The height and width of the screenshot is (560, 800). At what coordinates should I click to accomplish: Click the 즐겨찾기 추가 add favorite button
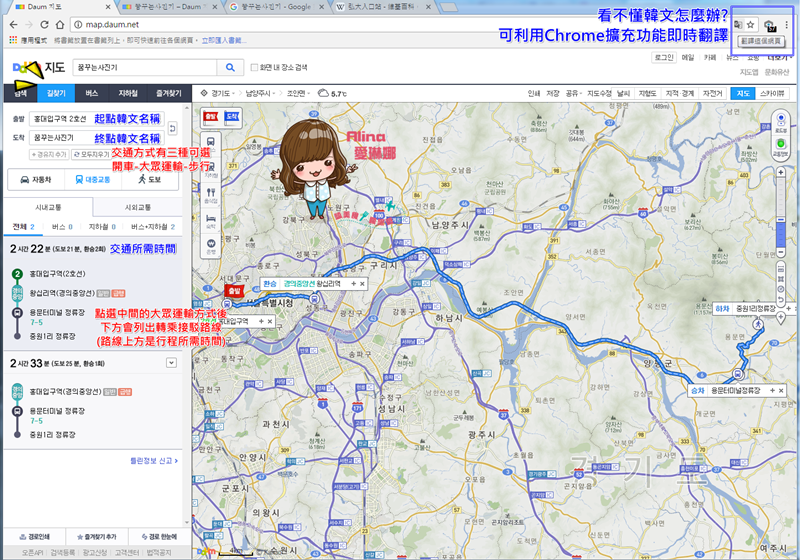pos(96,537)
